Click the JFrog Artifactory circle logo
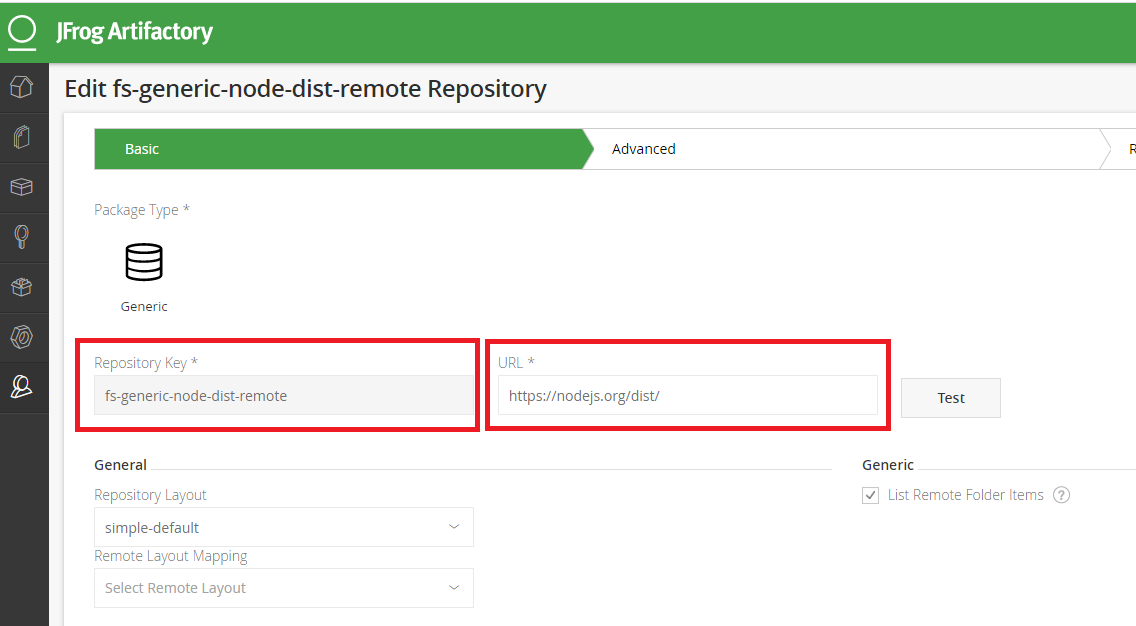The image size is (1136, 626). coord(22,31)
